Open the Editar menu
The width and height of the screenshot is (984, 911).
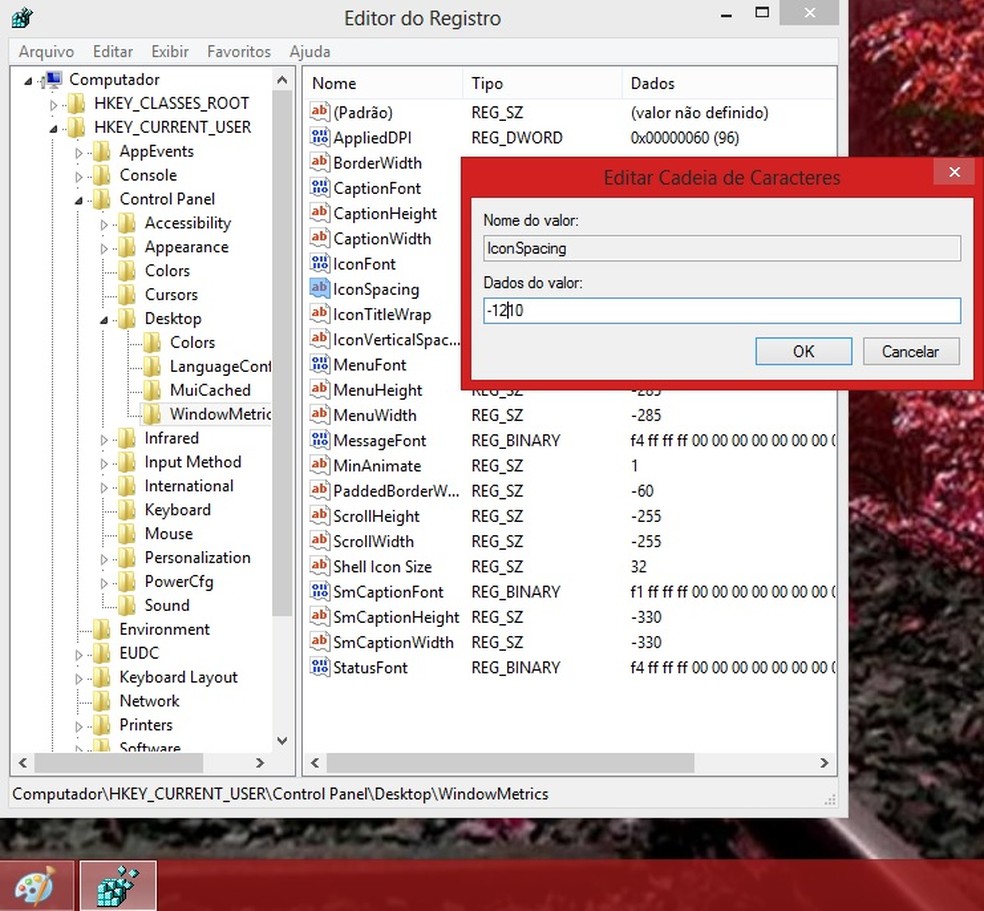pos(113,51)
